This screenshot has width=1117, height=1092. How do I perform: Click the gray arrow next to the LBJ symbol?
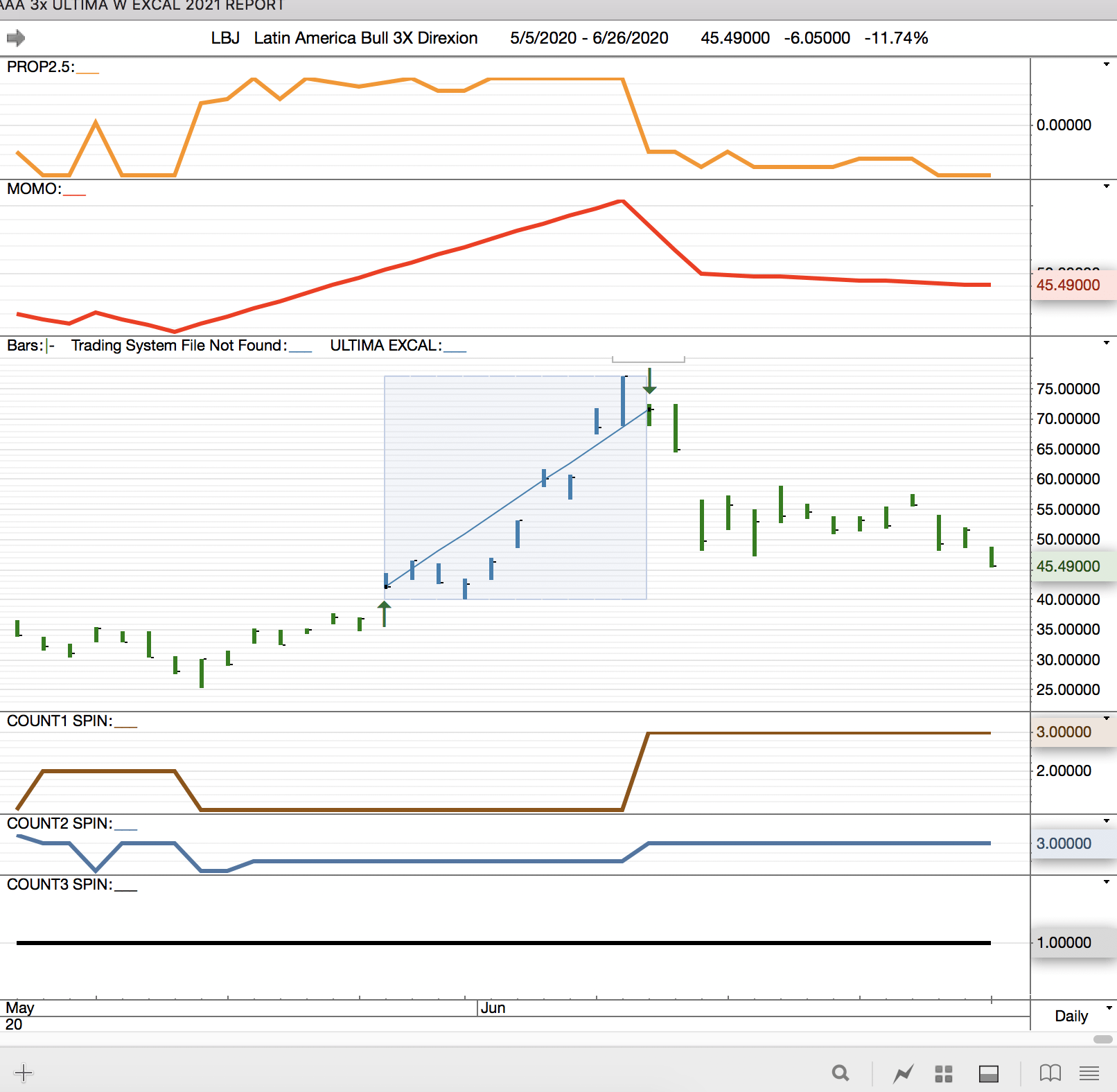pos(15,38)
